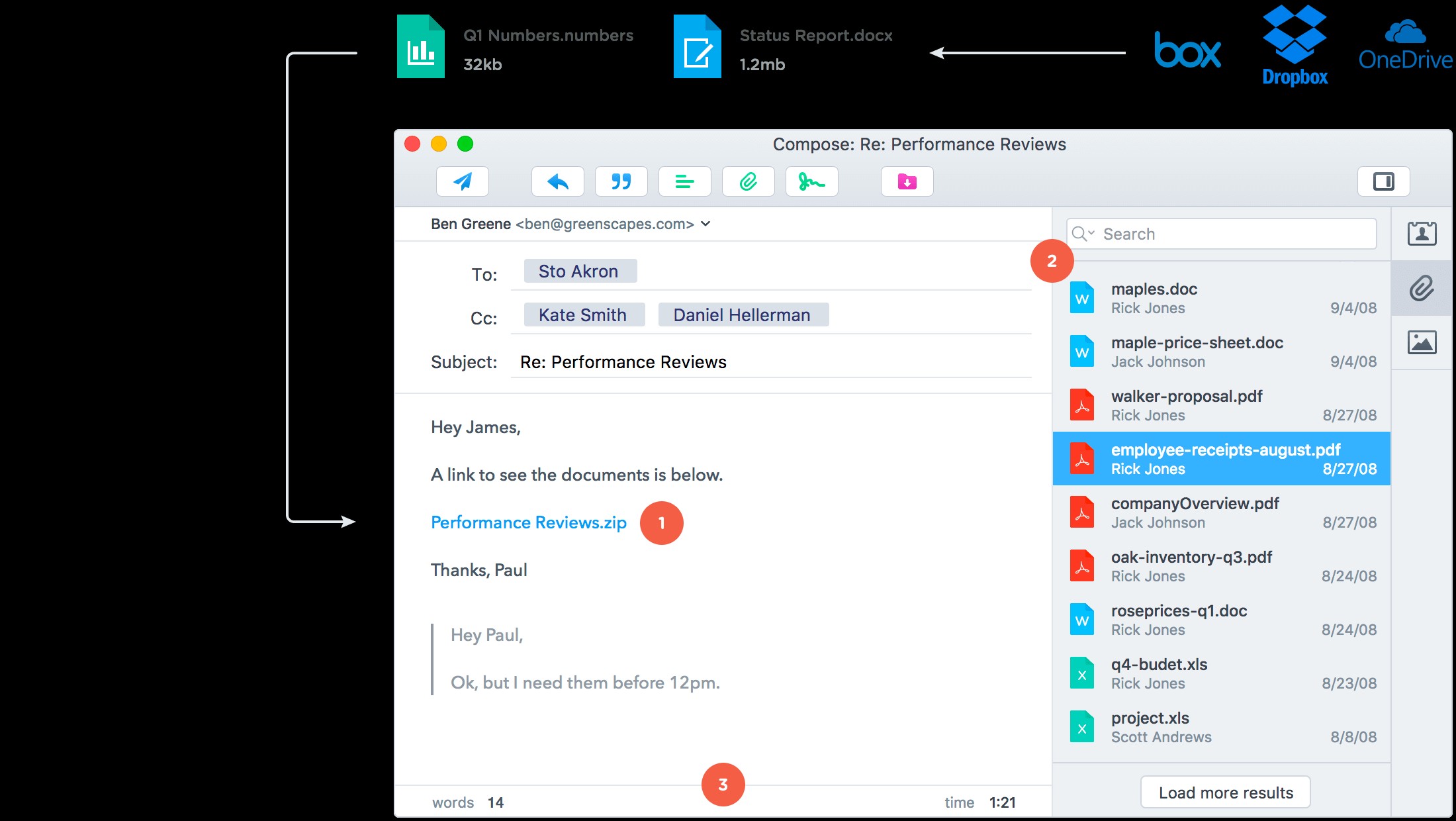
Task: Click the Signature toolbar icon
Action: (811, 181)
